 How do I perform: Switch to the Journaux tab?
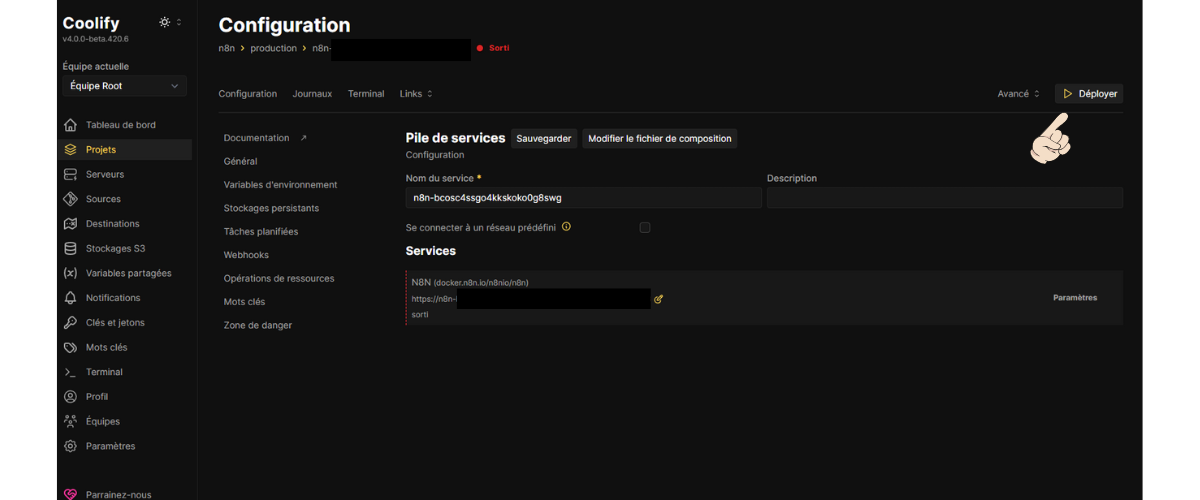click(312, 94)
